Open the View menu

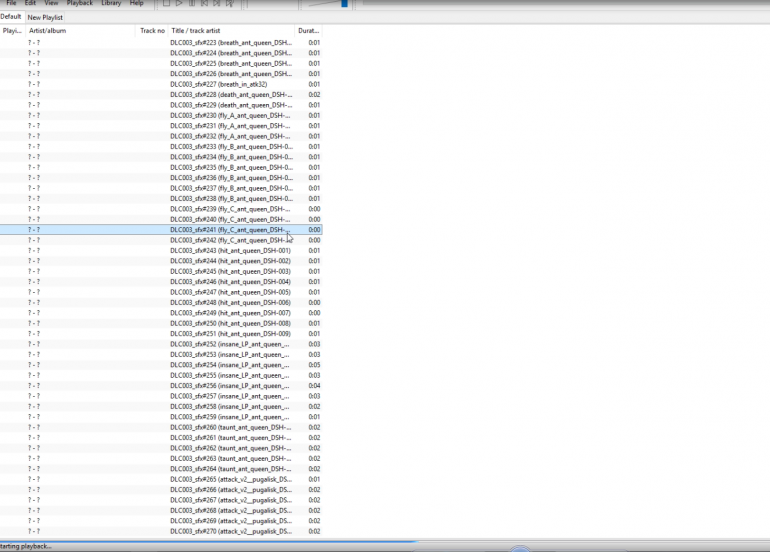[50, 4]
